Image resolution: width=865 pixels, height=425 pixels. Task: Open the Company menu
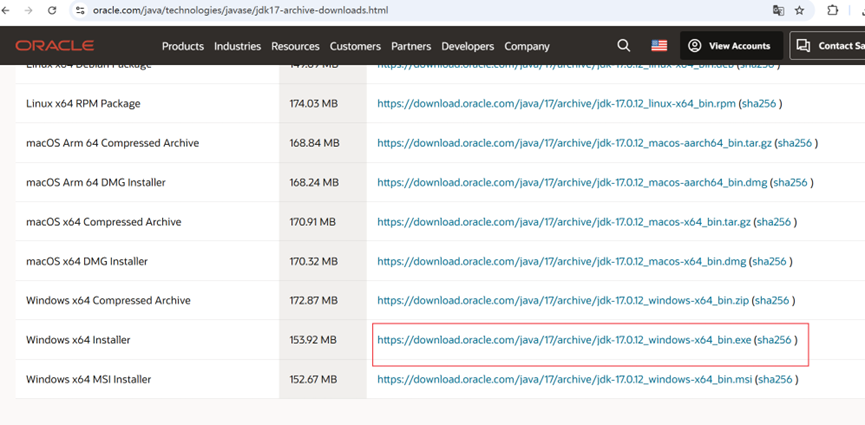click(527, 46)
